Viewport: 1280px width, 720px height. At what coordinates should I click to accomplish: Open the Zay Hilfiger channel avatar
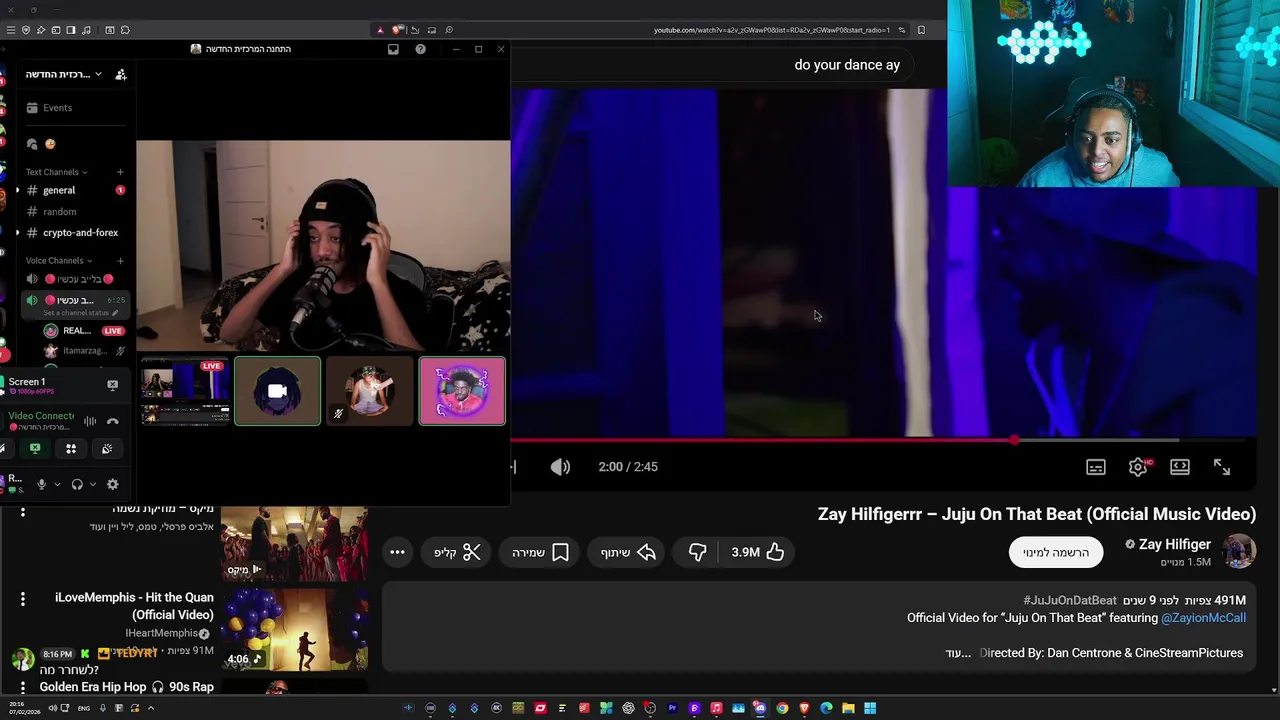[x=1239, y=552]
